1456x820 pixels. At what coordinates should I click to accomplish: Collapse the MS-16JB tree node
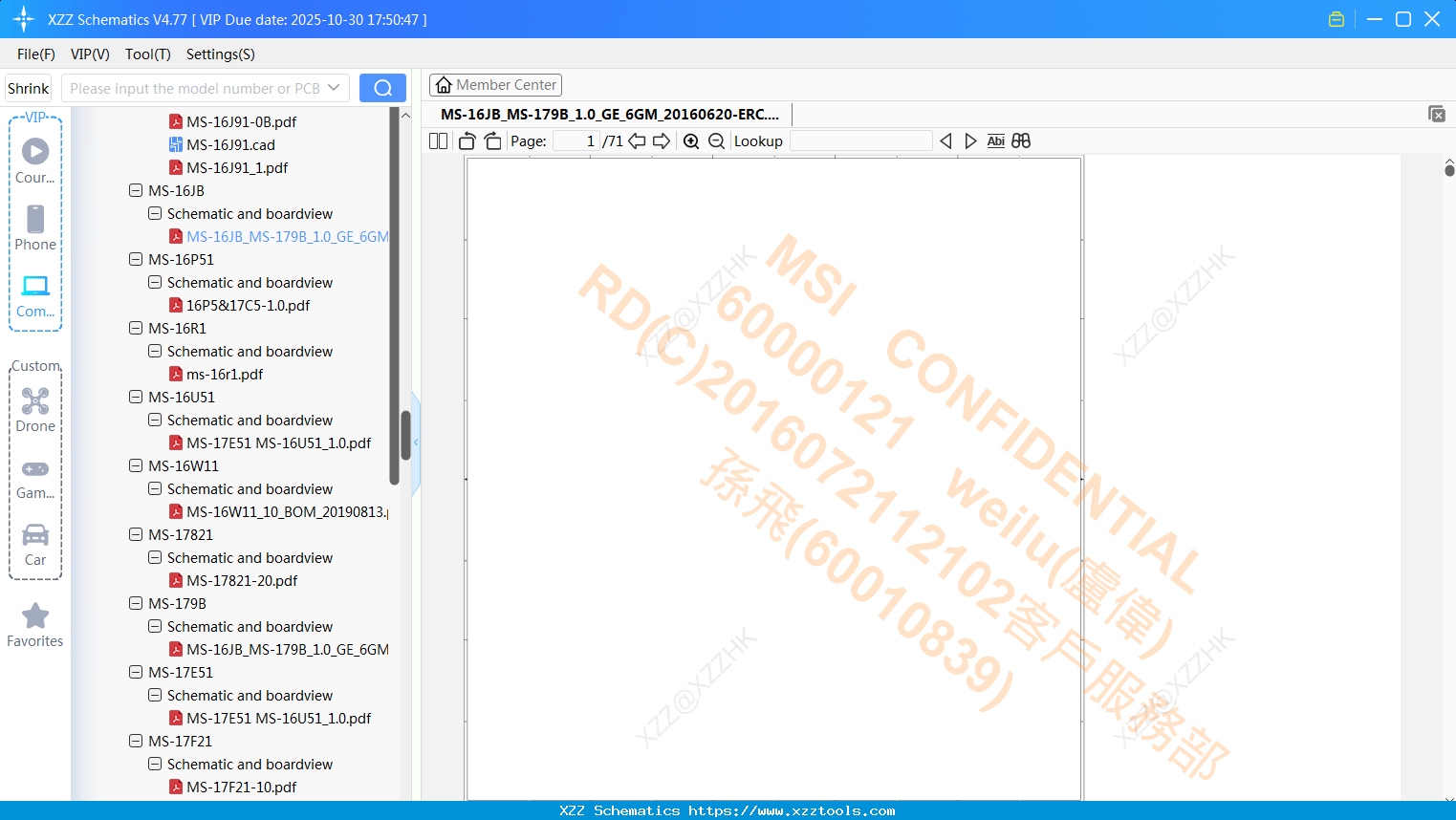coord(136,190)
